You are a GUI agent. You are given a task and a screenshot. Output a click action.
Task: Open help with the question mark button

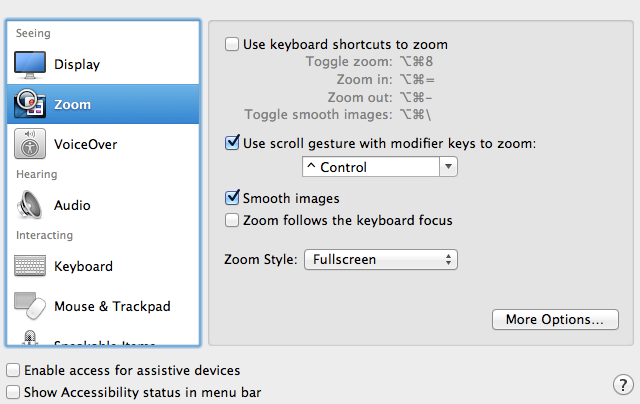(623, 384)
